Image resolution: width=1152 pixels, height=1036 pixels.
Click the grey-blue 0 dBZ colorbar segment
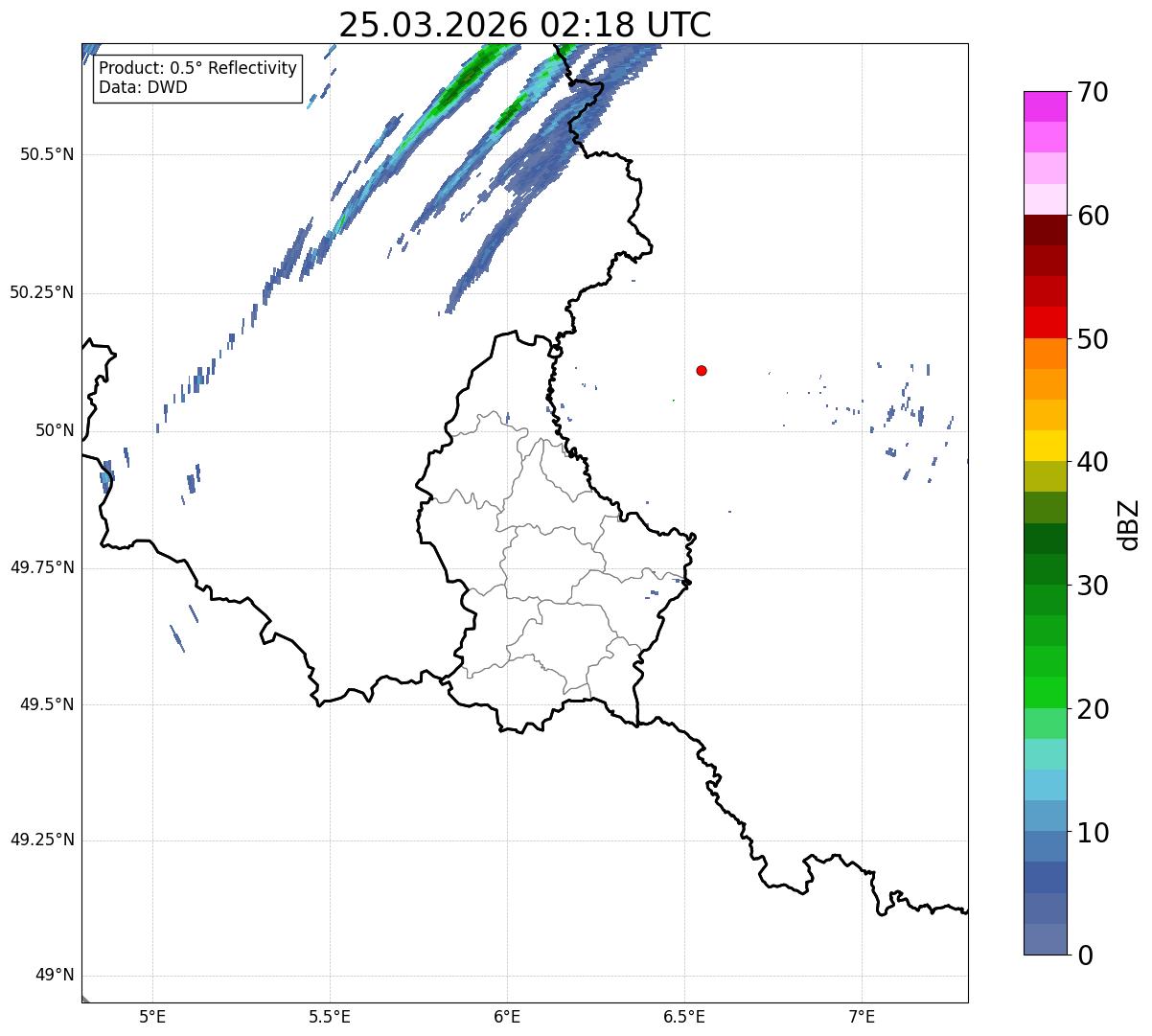click(1045, 939)
